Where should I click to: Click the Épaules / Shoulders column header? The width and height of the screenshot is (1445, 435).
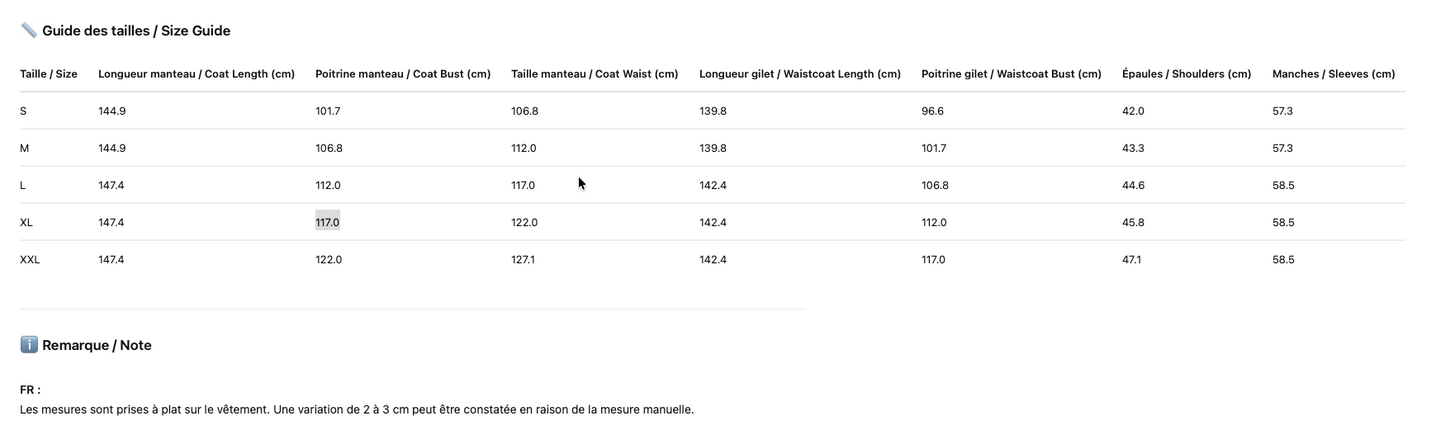pyautogui.click(x=1186, y=74)
